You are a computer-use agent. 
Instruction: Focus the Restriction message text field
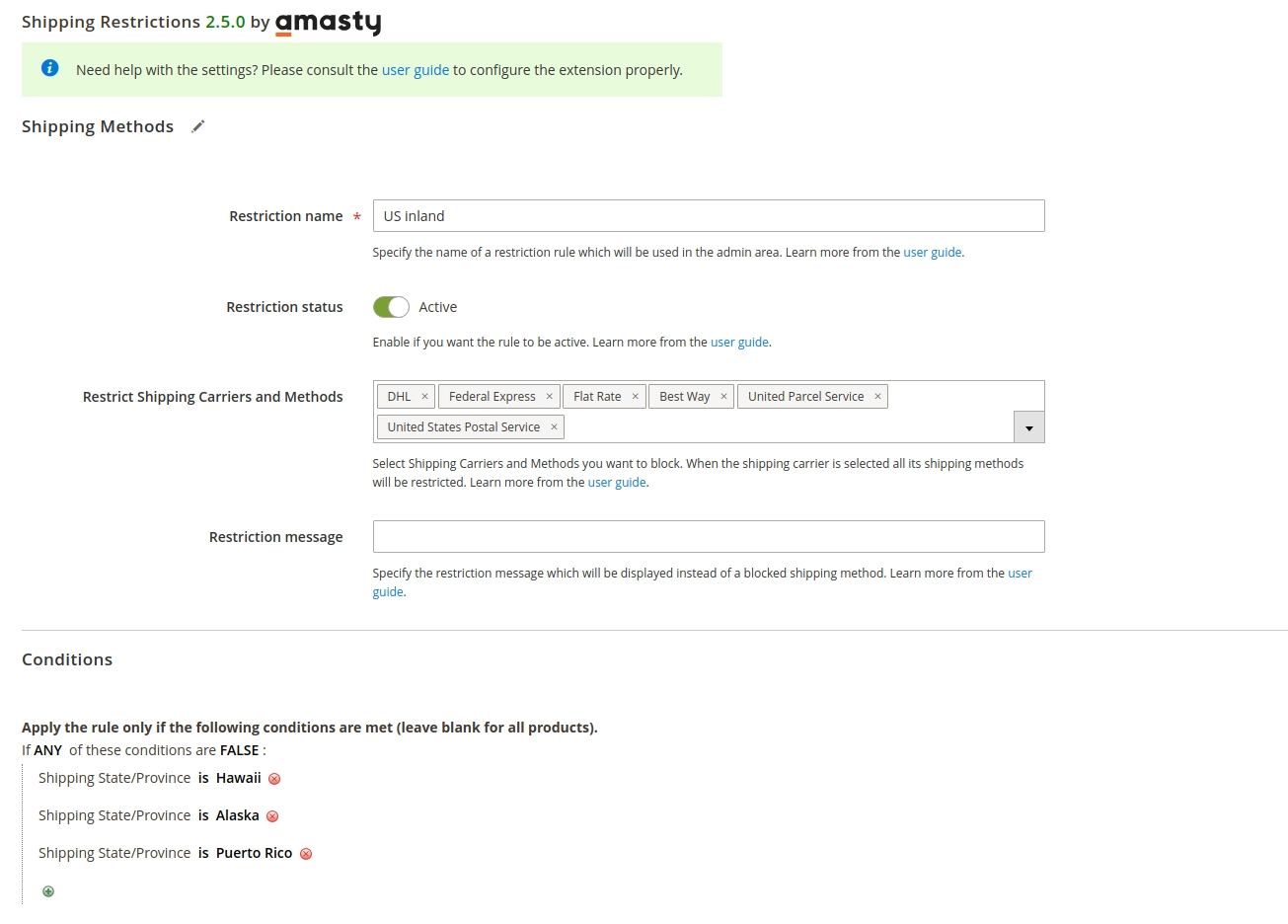tap(709, 537)
